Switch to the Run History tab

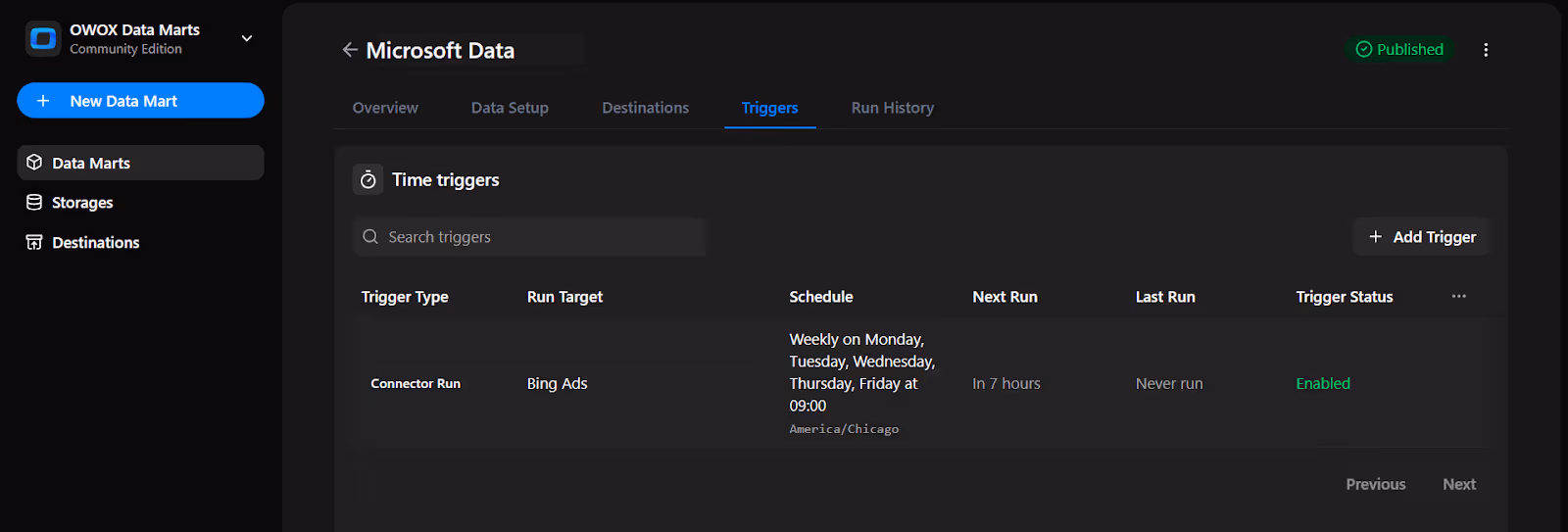click(892, 108)
